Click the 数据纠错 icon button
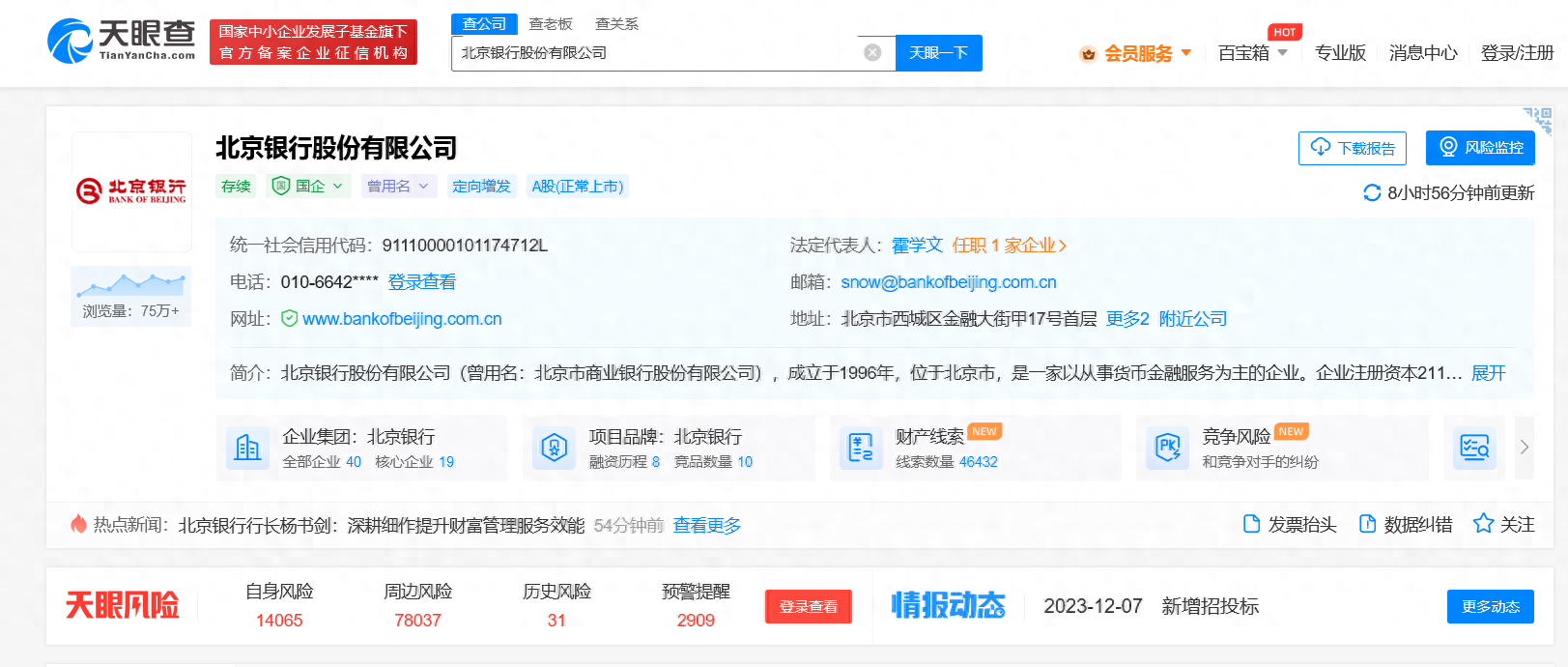This screenshot has width=1568, height=667. click(x=1405, y=524)
